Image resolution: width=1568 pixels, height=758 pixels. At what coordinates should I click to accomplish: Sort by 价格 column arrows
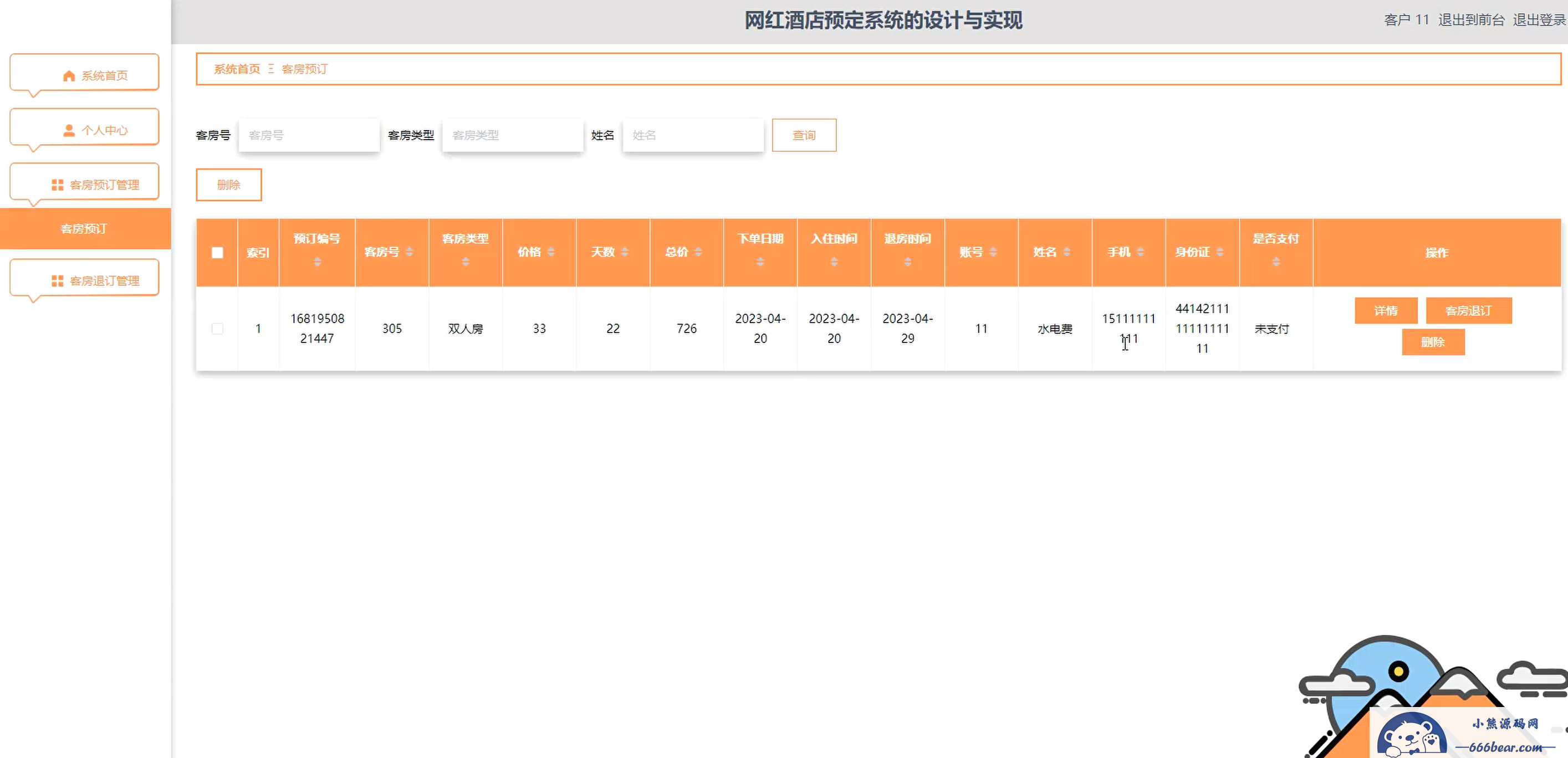pos(551,252)
